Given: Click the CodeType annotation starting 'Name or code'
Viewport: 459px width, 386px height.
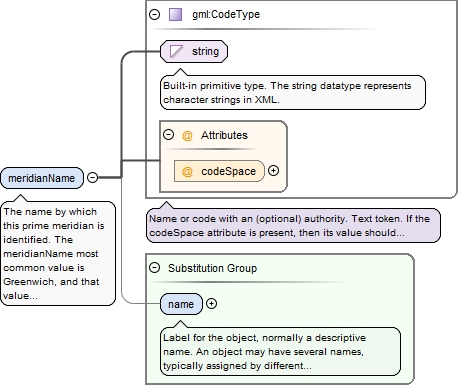Looking at the screenshot, I should pyautogui.click(x=293, y=226).
